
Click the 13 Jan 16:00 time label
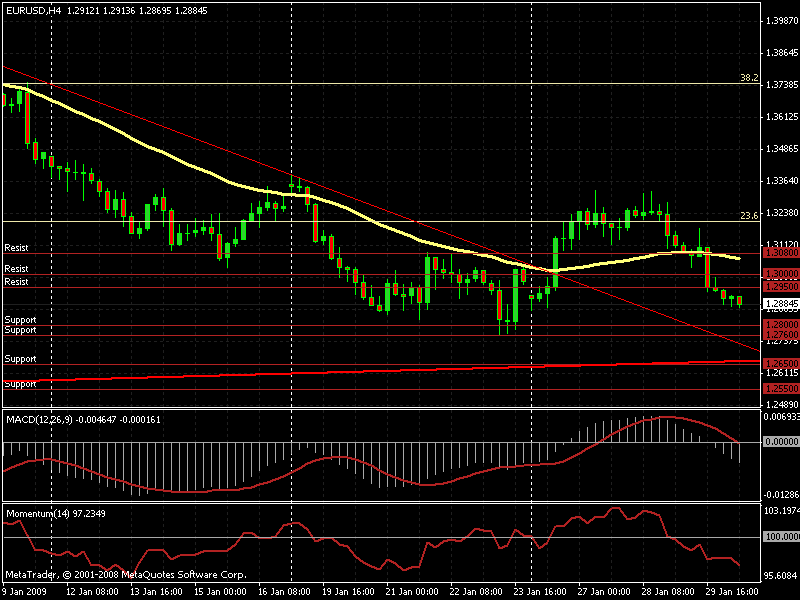pos(157,592)
